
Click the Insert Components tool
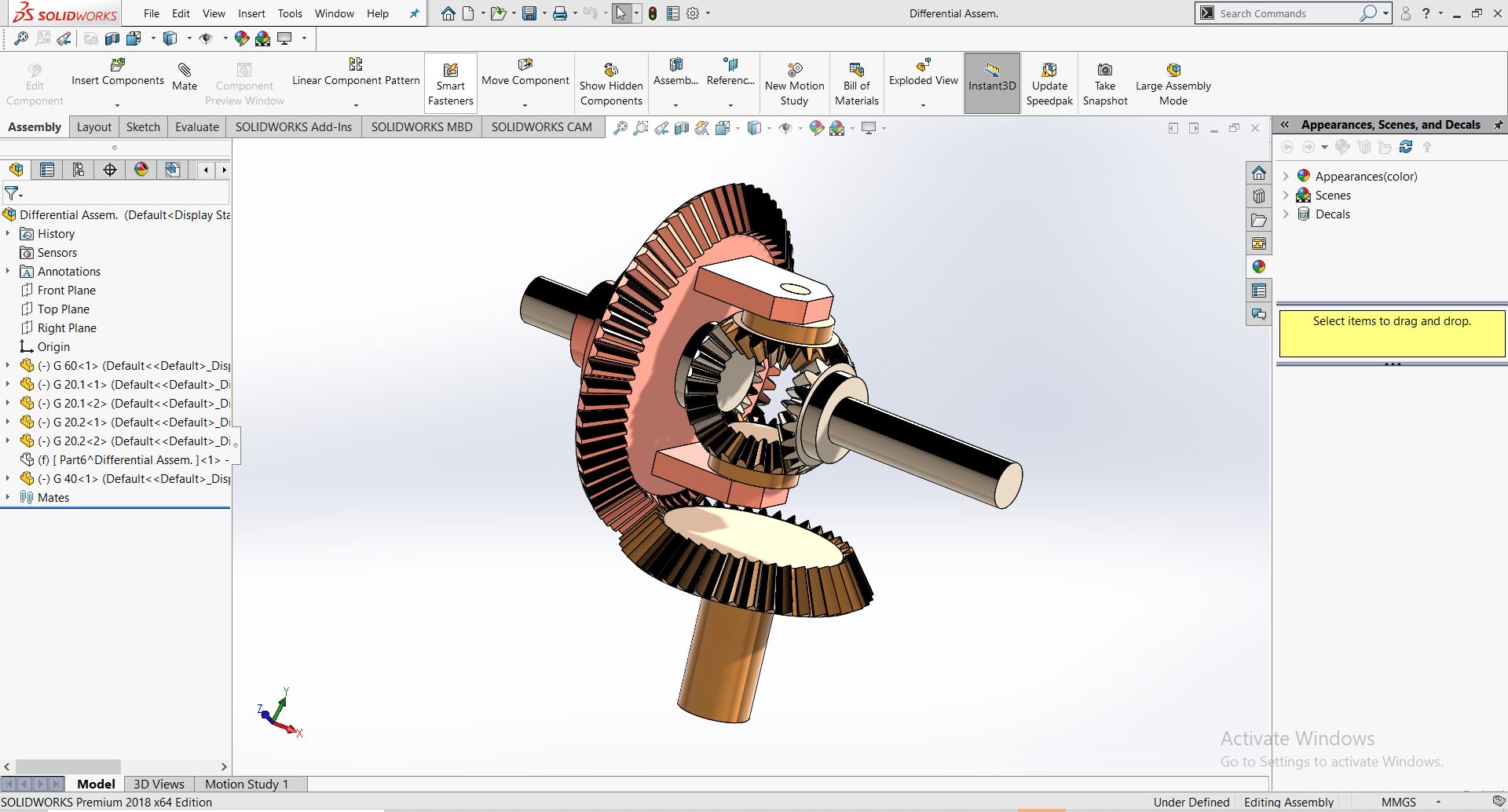point(118,72)
